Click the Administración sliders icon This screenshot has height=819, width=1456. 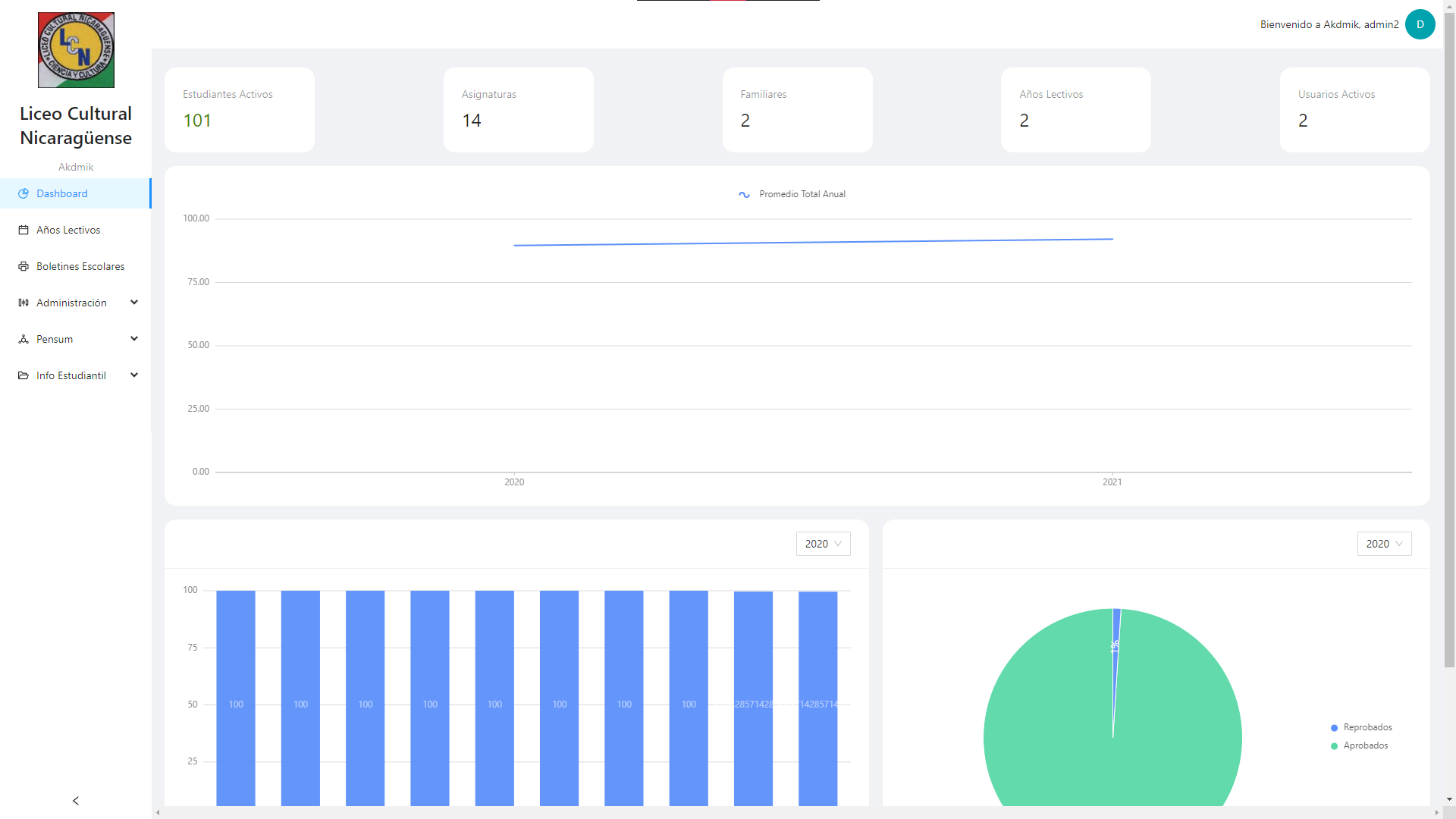24,303
